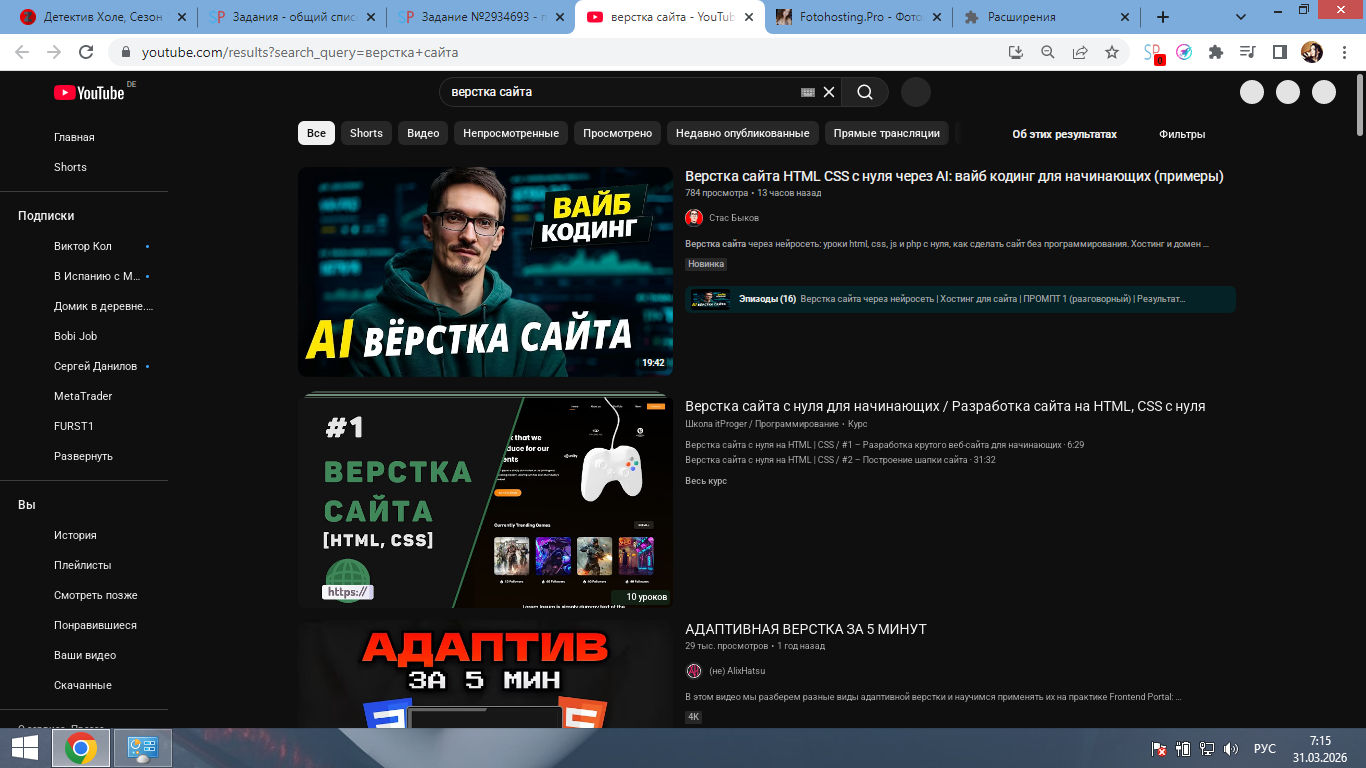1366x768 pixels.
Task: Clear the YouTube search query
Action: [x=829, y=92]
